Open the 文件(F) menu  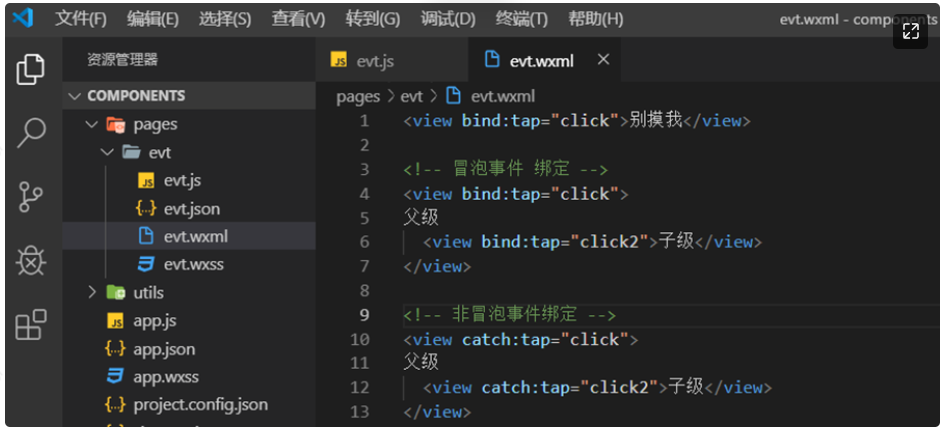click(81, 19)
